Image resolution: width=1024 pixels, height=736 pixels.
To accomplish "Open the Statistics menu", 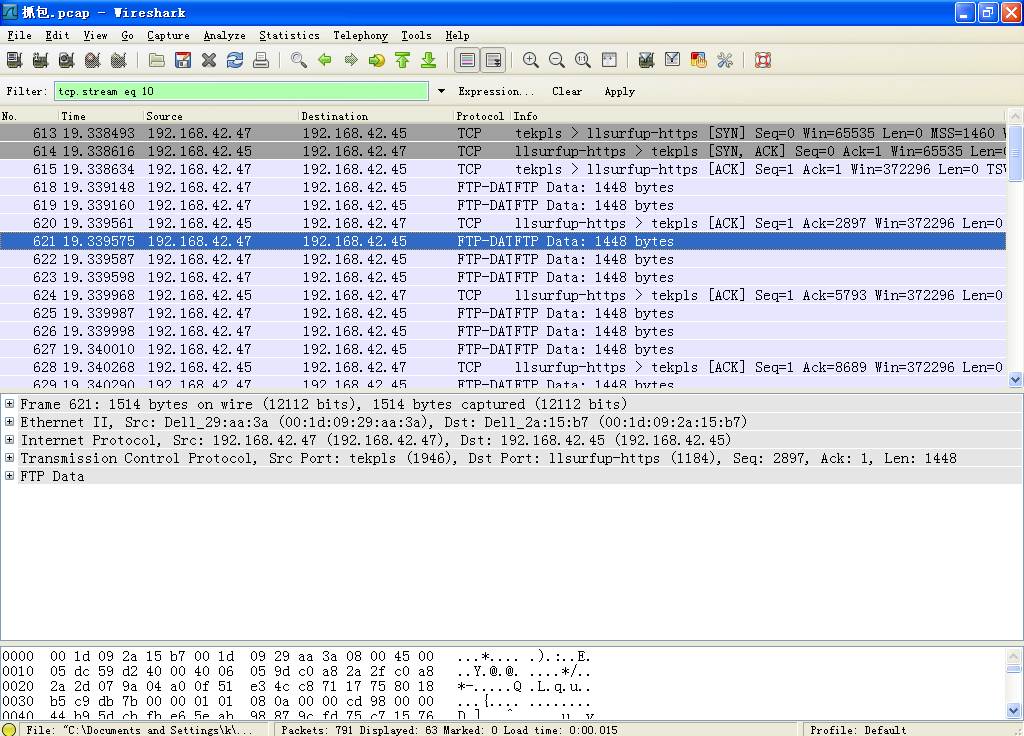I will (289, 35).
